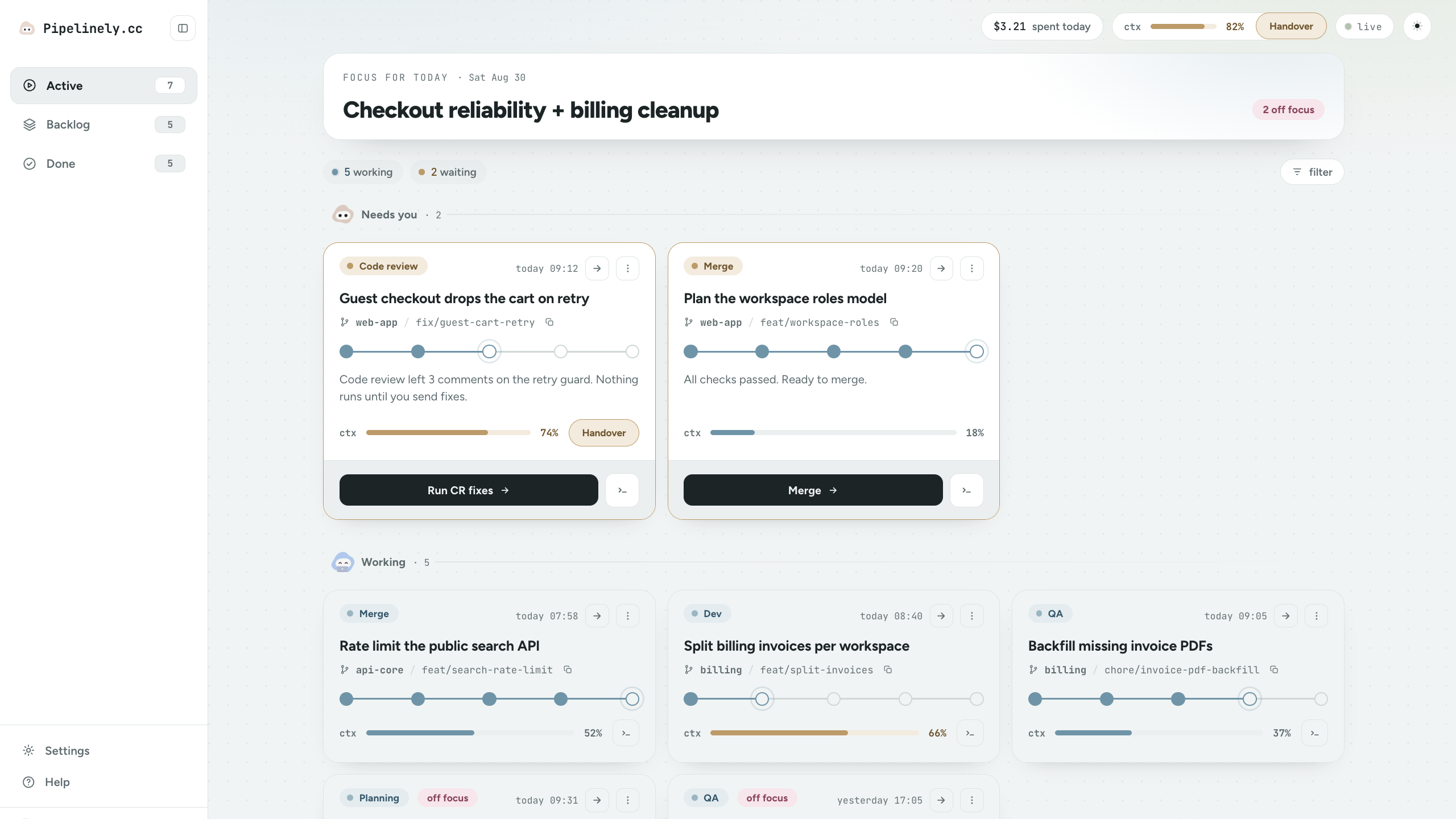
Task: Open the workspace roles card arrow icon
Action: [941, 268]
